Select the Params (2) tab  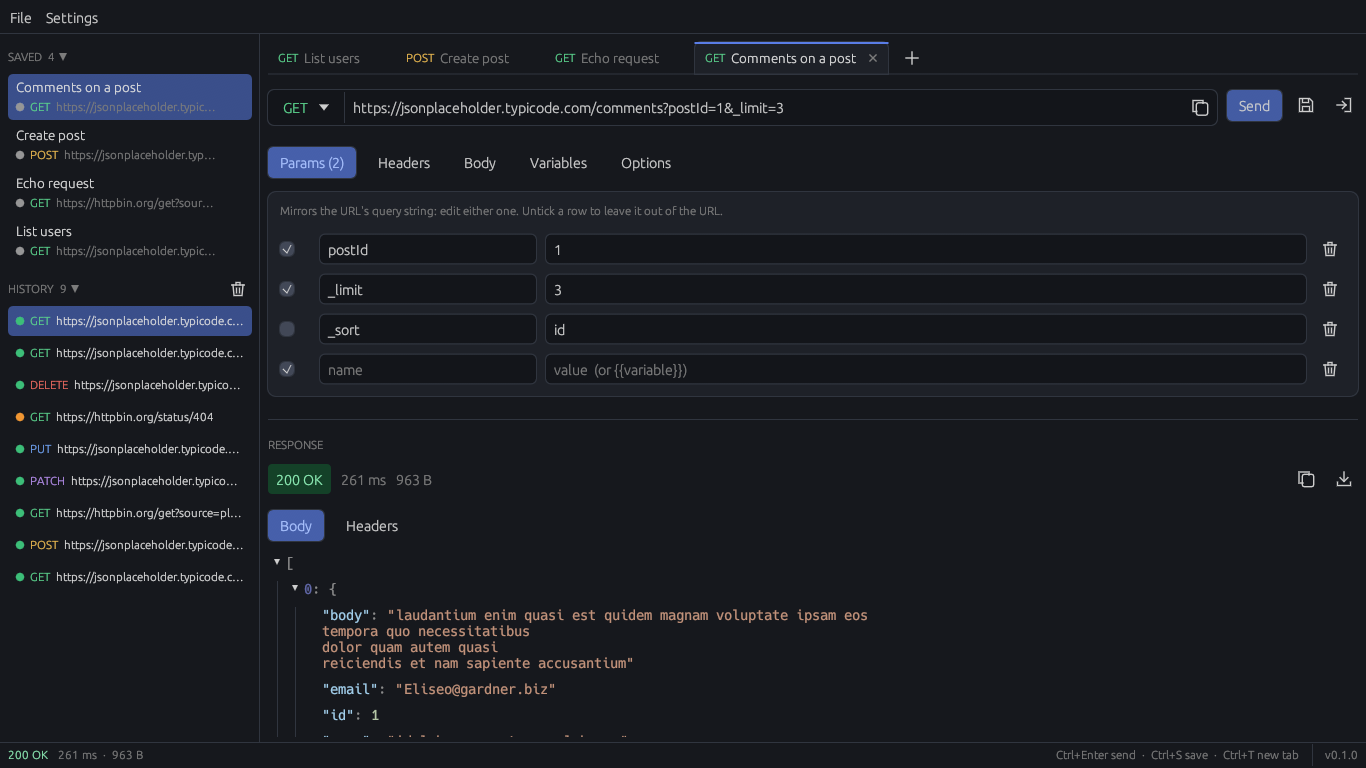312,163
